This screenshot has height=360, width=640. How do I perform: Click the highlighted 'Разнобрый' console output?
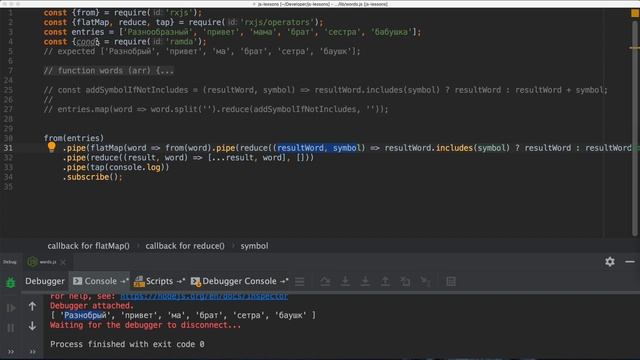click(x=85, y=315)
